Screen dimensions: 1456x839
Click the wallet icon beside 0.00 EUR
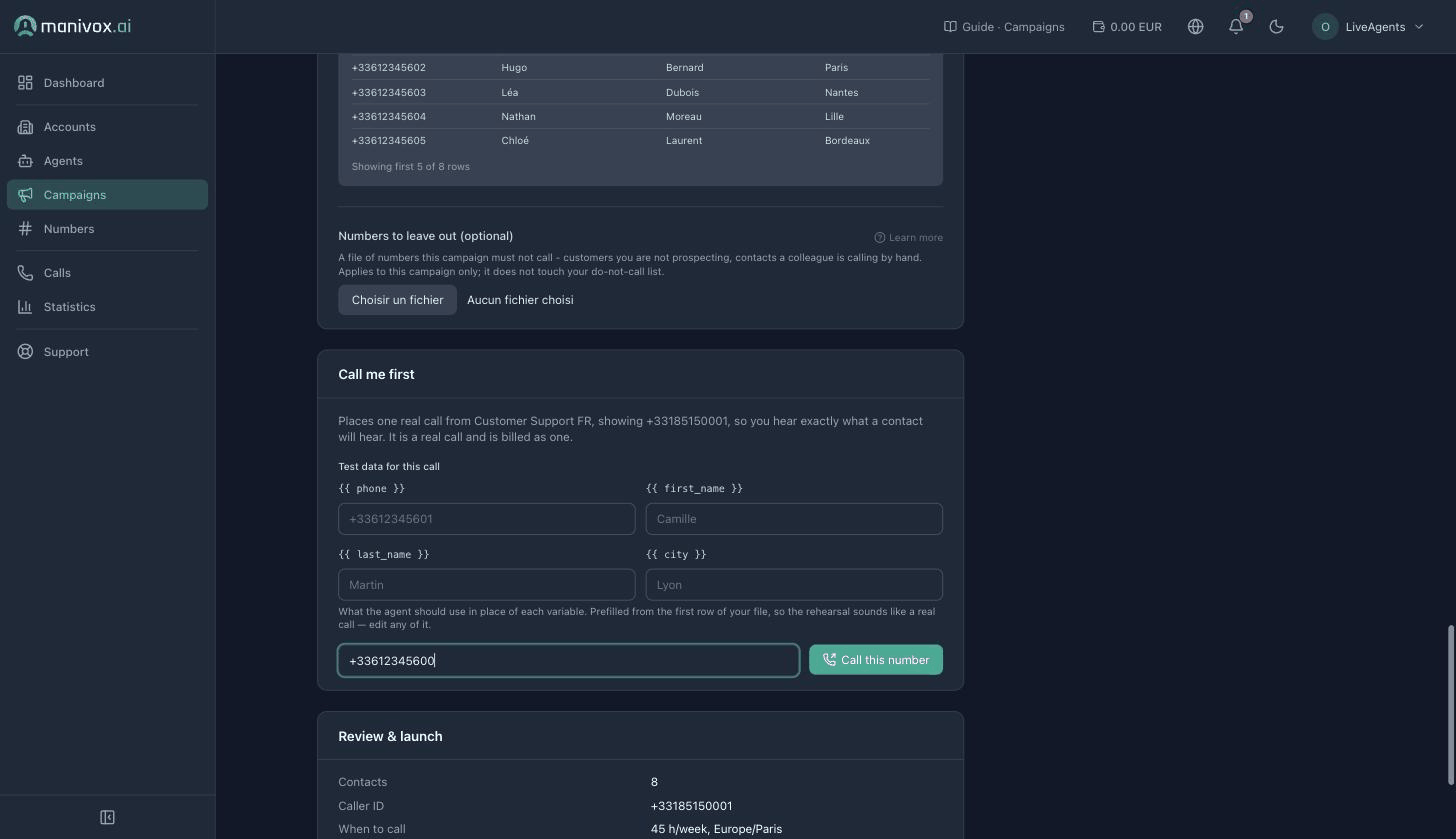pos(1098,27)
